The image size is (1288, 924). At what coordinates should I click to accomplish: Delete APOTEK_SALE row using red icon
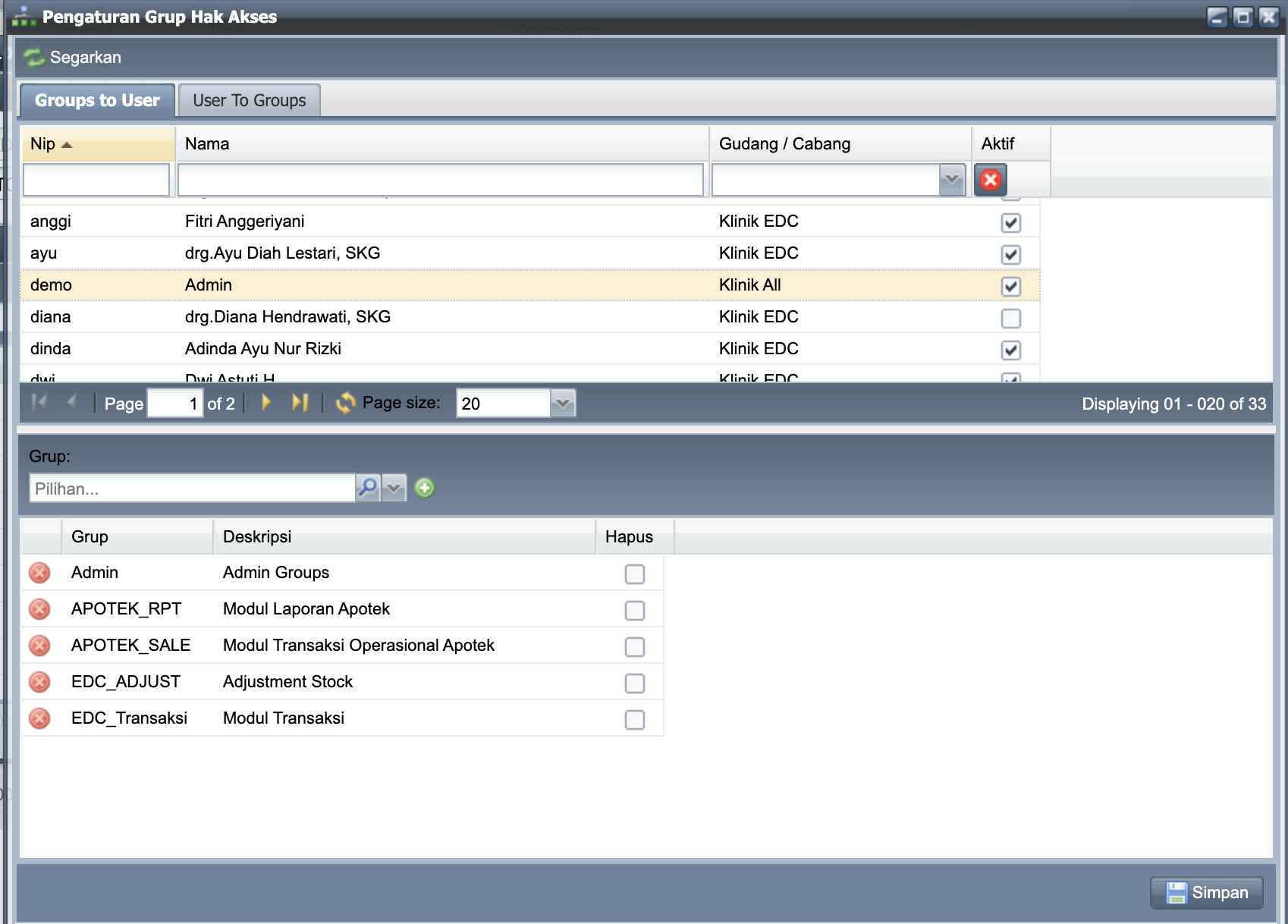(39, 646)
